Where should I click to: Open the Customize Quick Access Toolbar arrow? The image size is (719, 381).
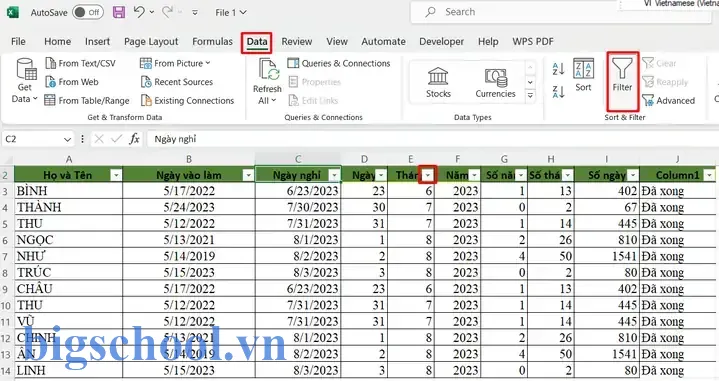tap(195, 13)
